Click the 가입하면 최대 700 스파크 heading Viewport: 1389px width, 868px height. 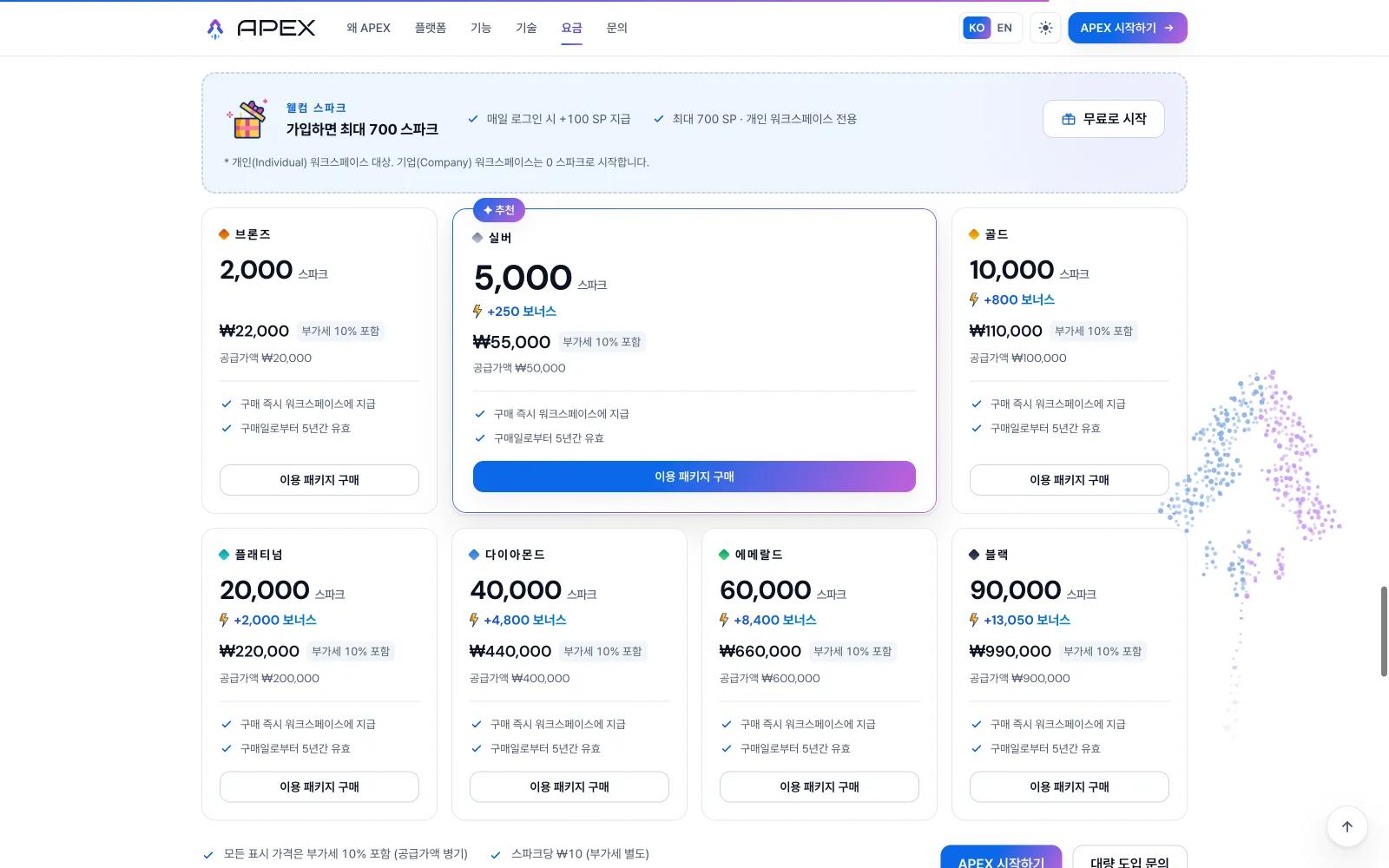[362, 129]
